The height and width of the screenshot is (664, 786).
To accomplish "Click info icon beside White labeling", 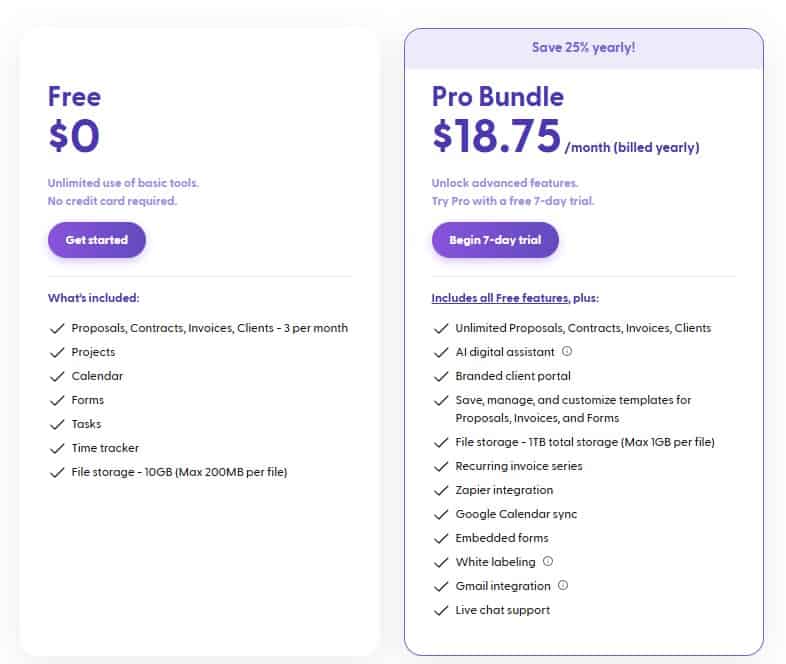I will pos(548,562).
